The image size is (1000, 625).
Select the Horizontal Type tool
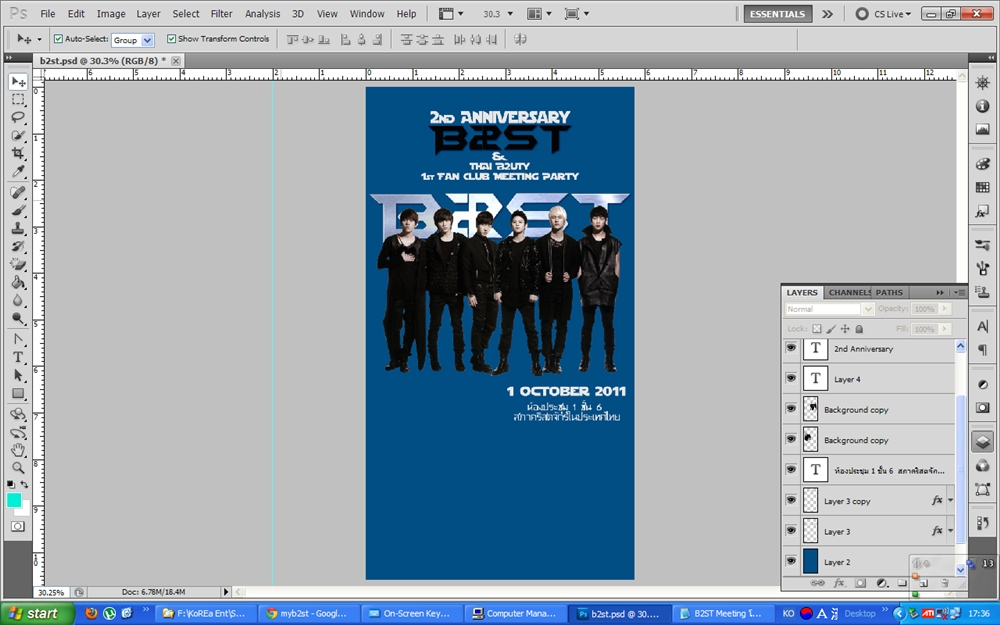coord(18,357)
